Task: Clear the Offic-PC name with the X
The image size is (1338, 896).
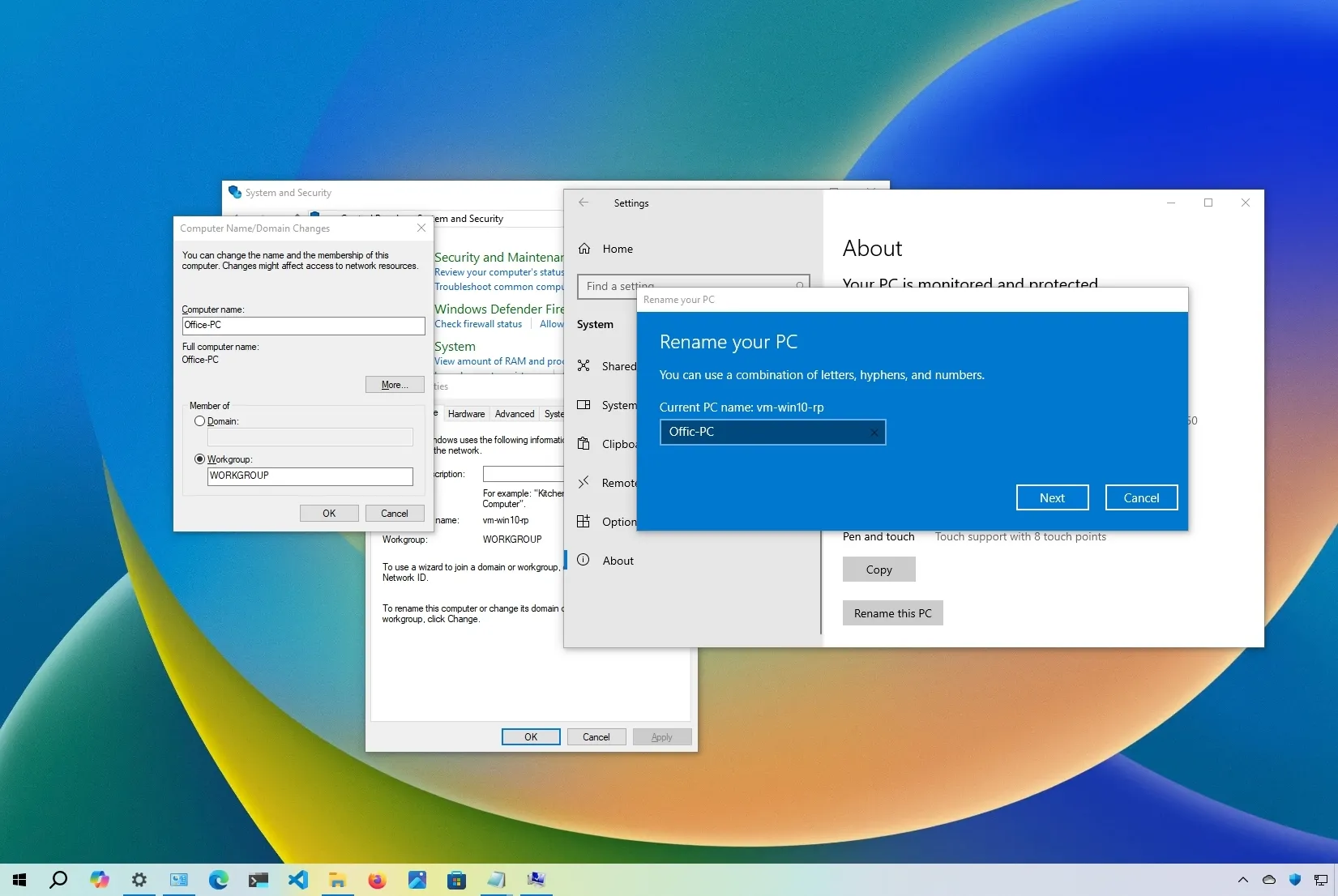Action: pyautogui.click(x=874, y=432)
